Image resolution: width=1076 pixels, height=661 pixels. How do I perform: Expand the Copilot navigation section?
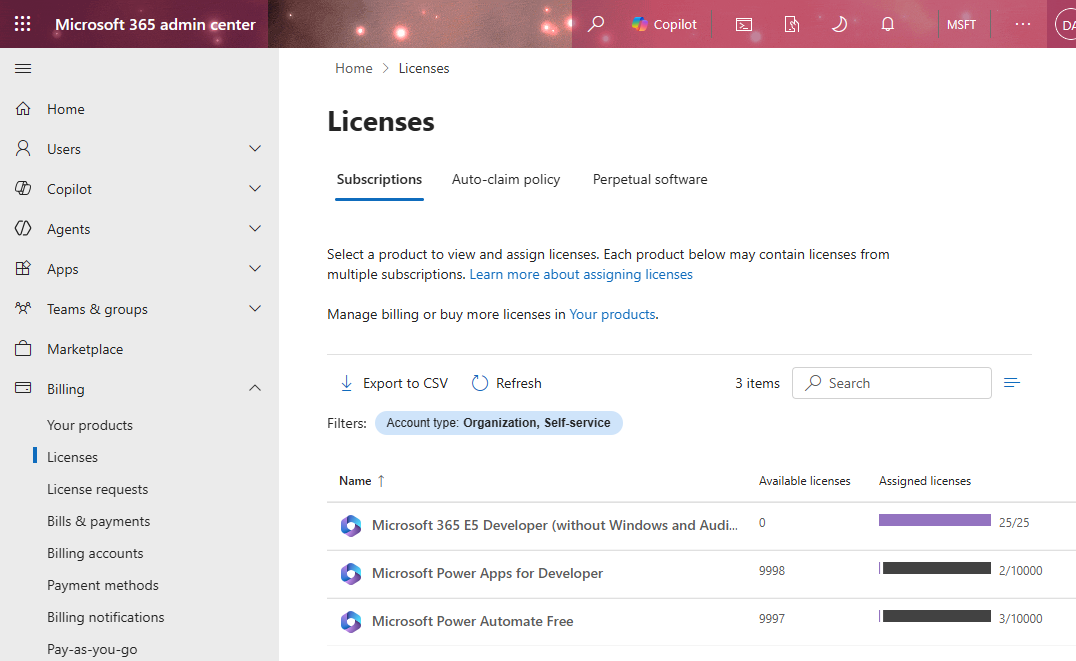tap(255, 189)
